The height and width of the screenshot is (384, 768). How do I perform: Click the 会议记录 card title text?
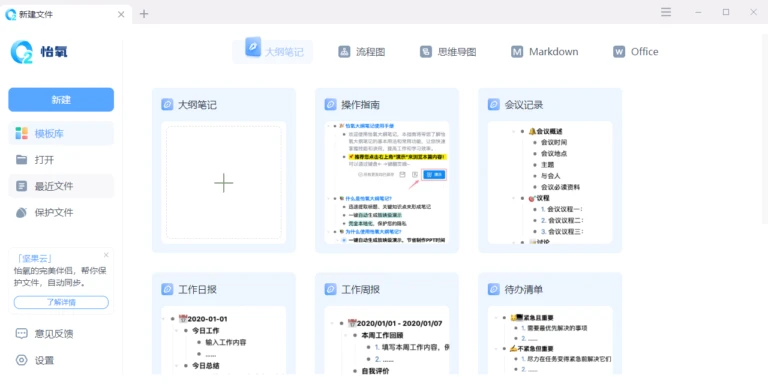tap(524, 105)
